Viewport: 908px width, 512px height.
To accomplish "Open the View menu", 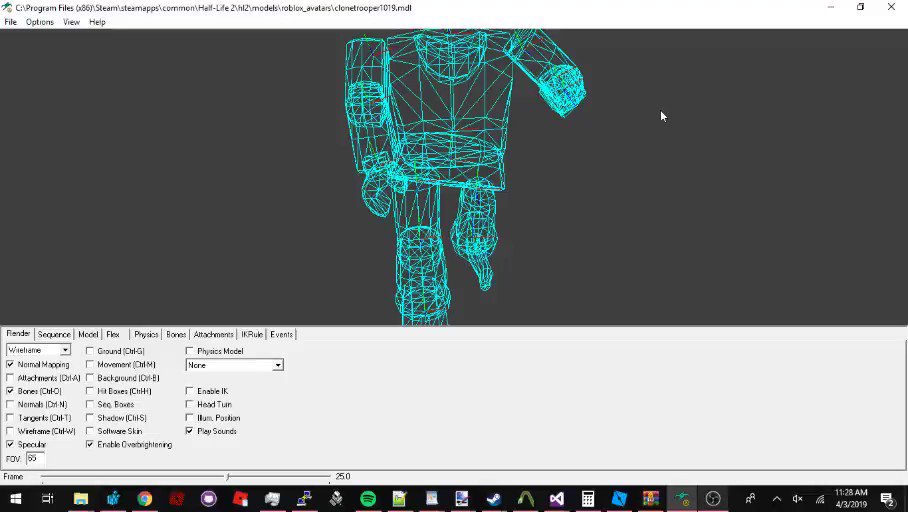I will (x=71, y=22).
